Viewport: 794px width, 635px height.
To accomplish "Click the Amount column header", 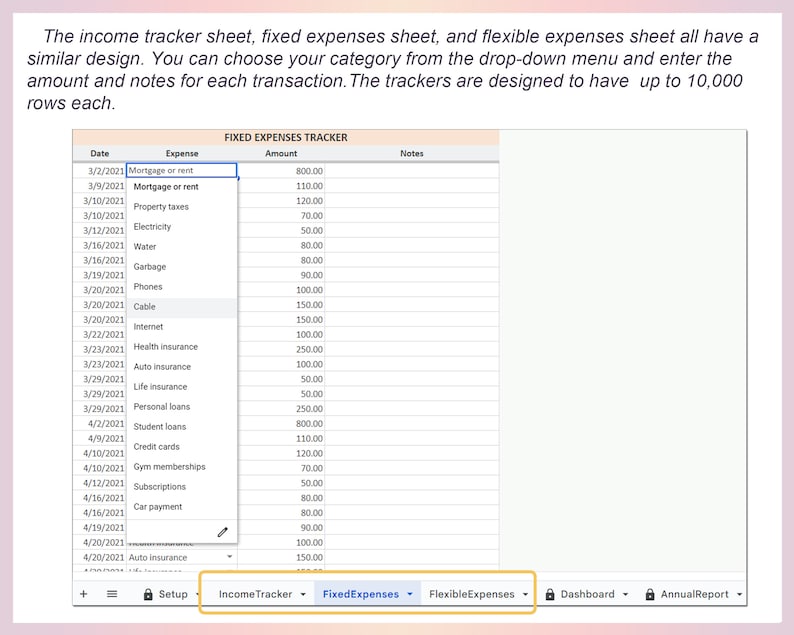I will 281,153.
